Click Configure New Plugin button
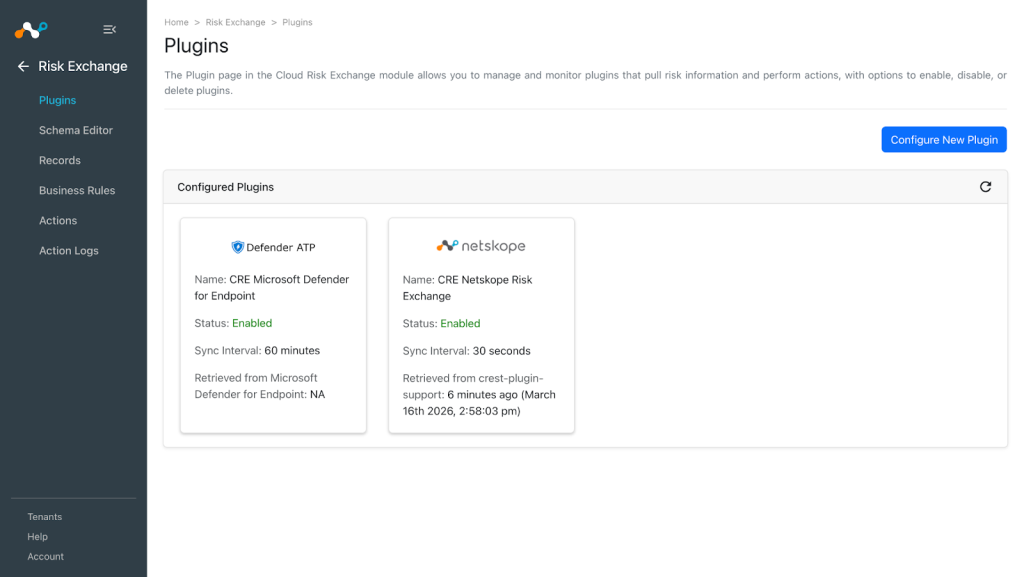Viewport: 1024px width, 577px height. 944,140
